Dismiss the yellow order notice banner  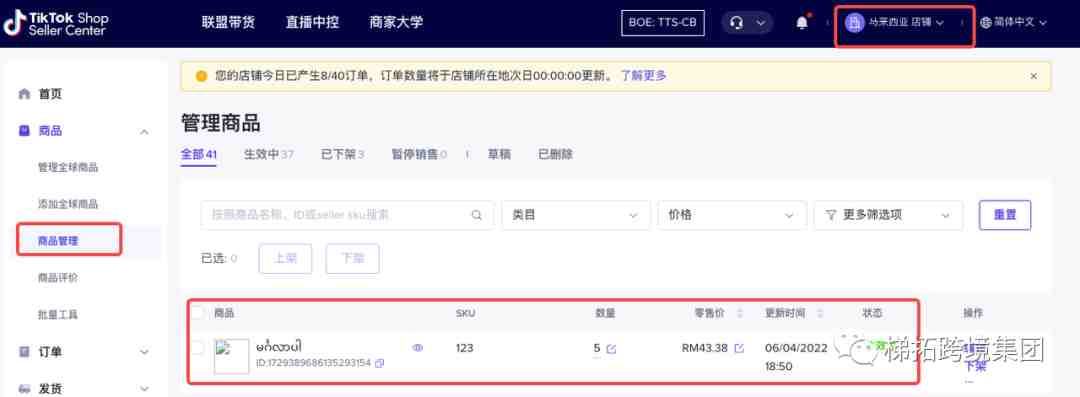click(x=1033, y=76)
